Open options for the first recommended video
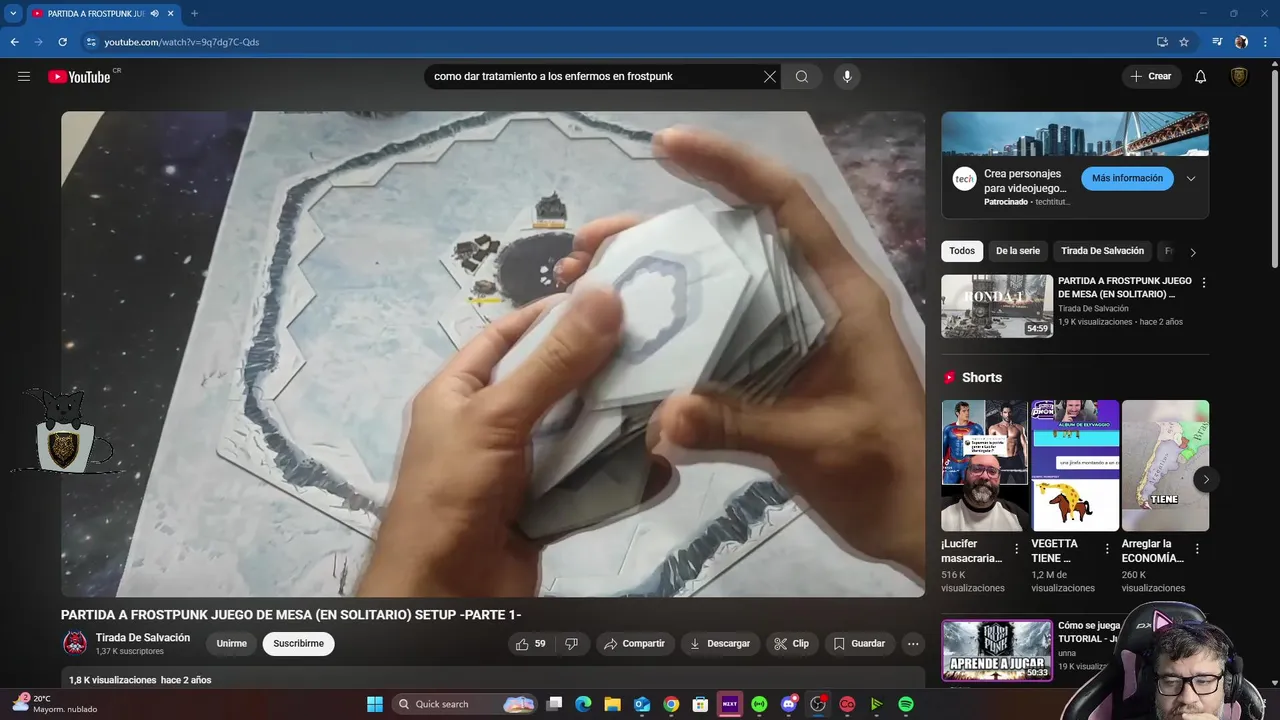The image size is (1280, 720). (x=1204, y=283)
